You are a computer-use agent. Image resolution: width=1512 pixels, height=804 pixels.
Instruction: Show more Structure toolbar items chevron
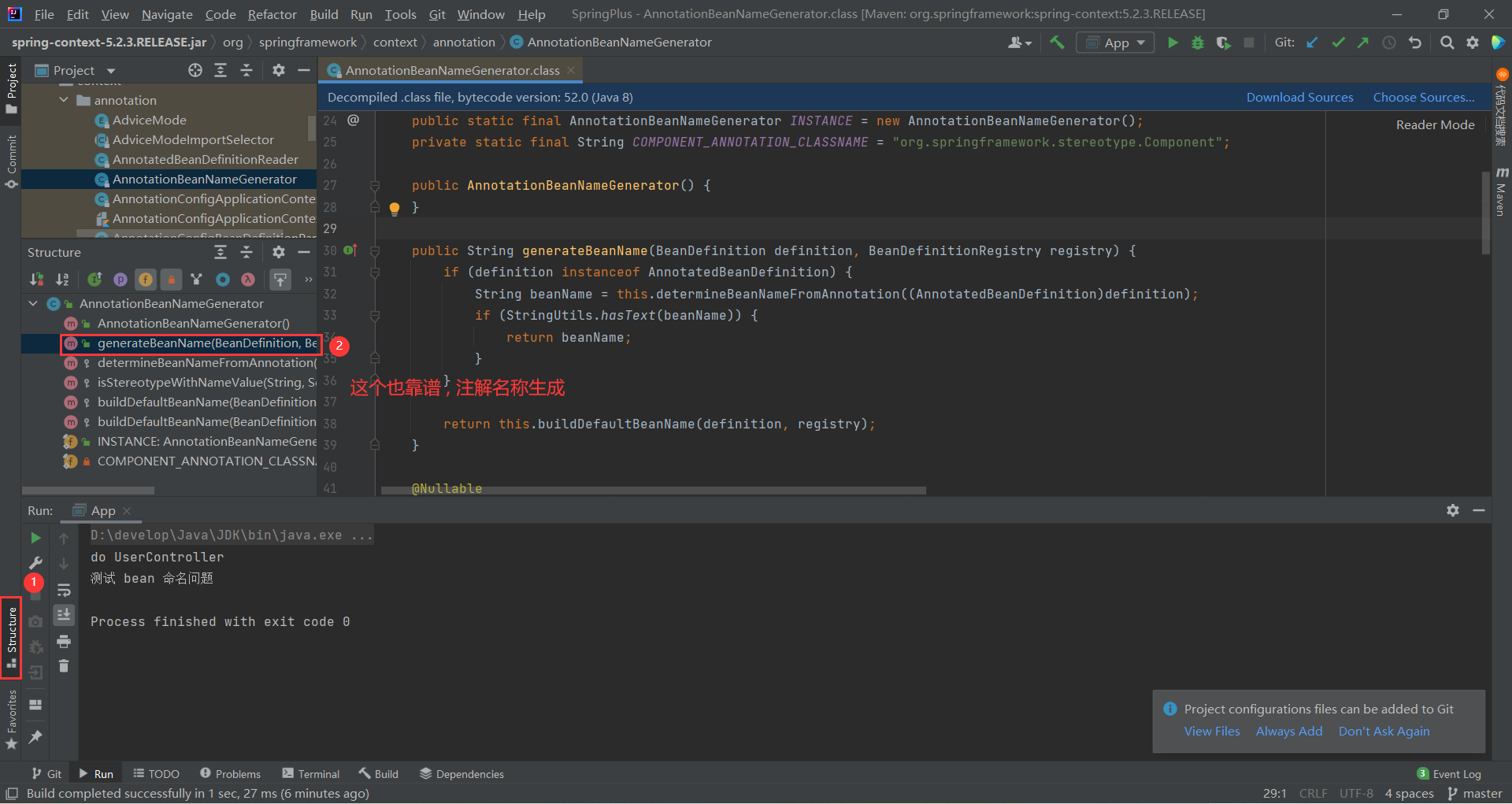point(309,280)
